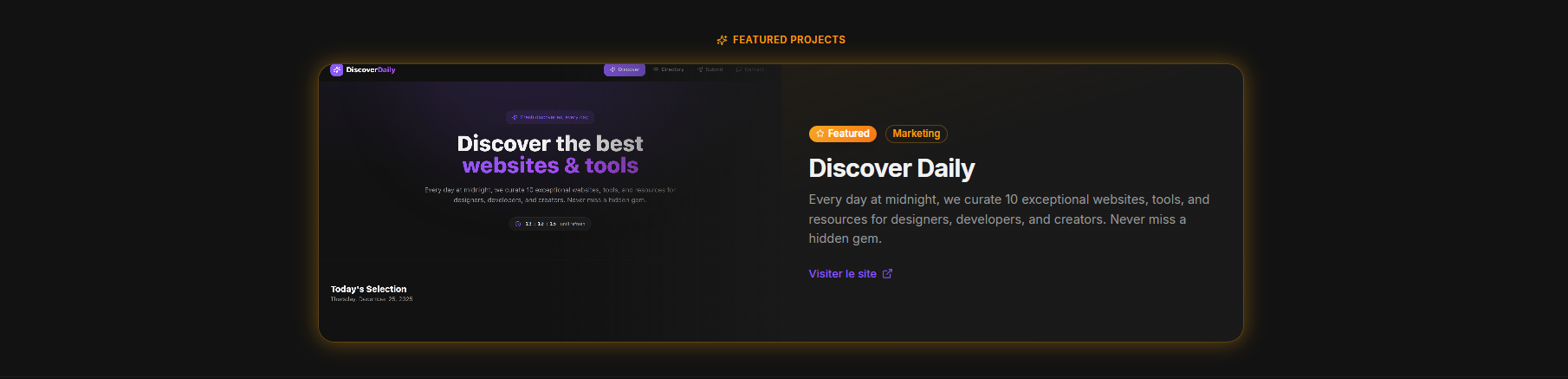Open the Discover Daily project title
This screenshot has height=379, width=1568.
[x=891, y=168]
